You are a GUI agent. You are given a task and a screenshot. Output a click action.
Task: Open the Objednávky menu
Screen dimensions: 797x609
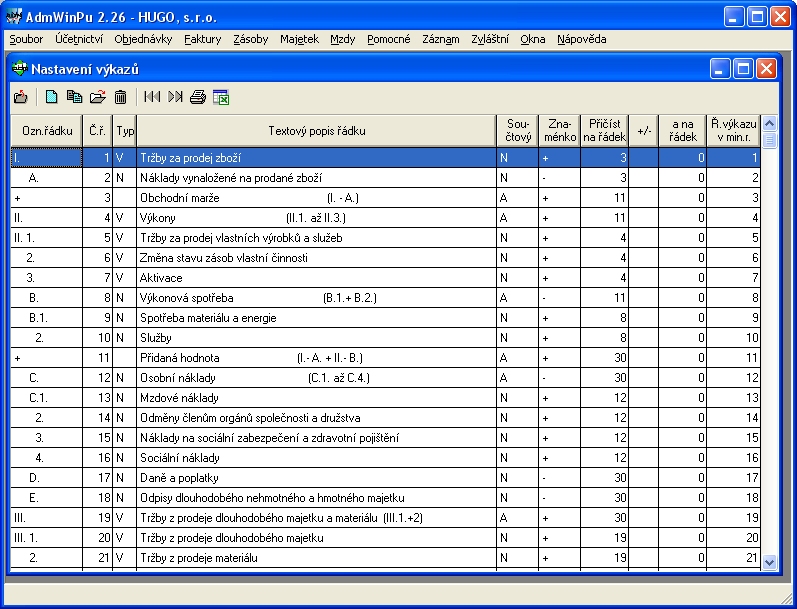point(143,39)
